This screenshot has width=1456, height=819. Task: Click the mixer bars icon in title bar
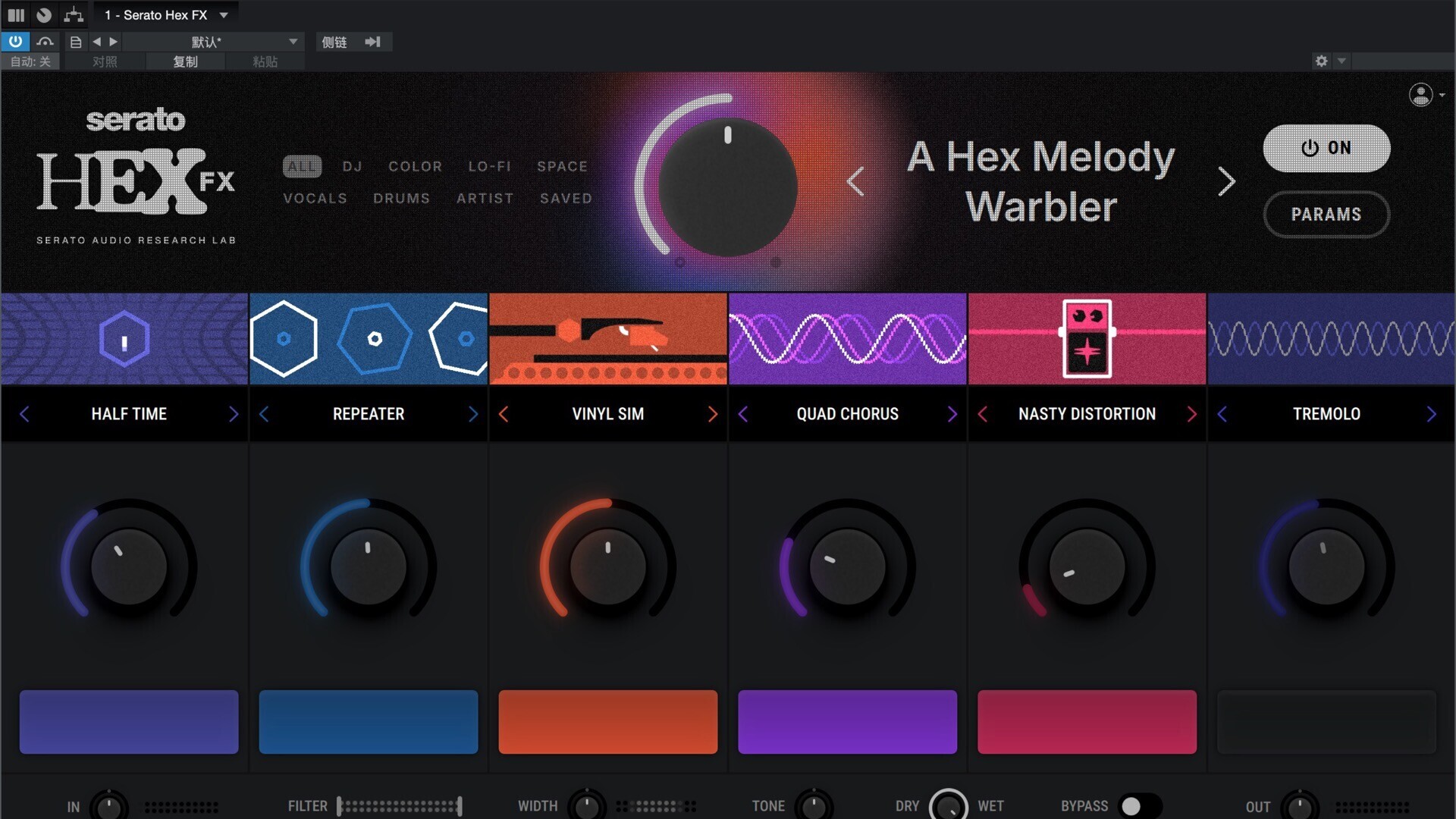[16, 14]
